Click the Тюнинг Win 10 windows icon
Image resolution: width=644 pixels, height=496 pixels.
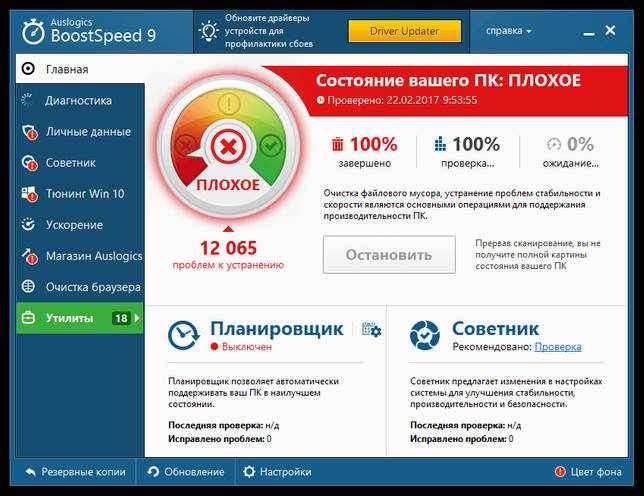click(30, 194)
